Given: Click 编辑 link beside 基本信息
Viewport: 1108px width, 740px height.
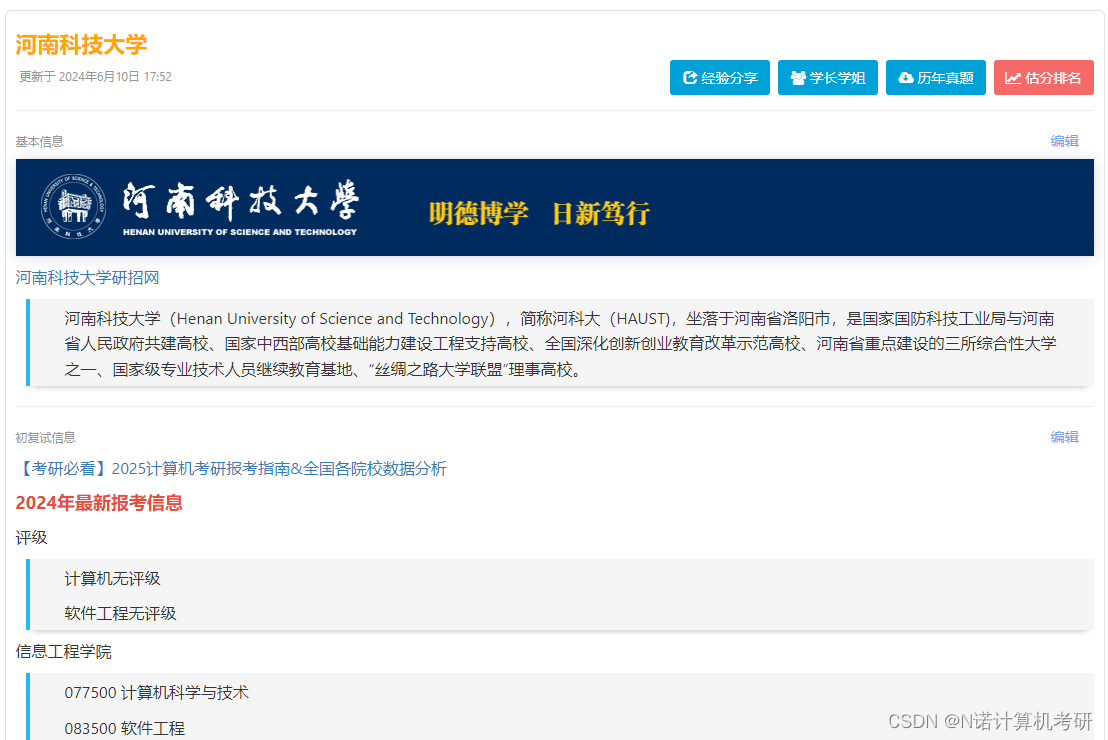Looking at the screenshot, I should (x=1064, y=141).
